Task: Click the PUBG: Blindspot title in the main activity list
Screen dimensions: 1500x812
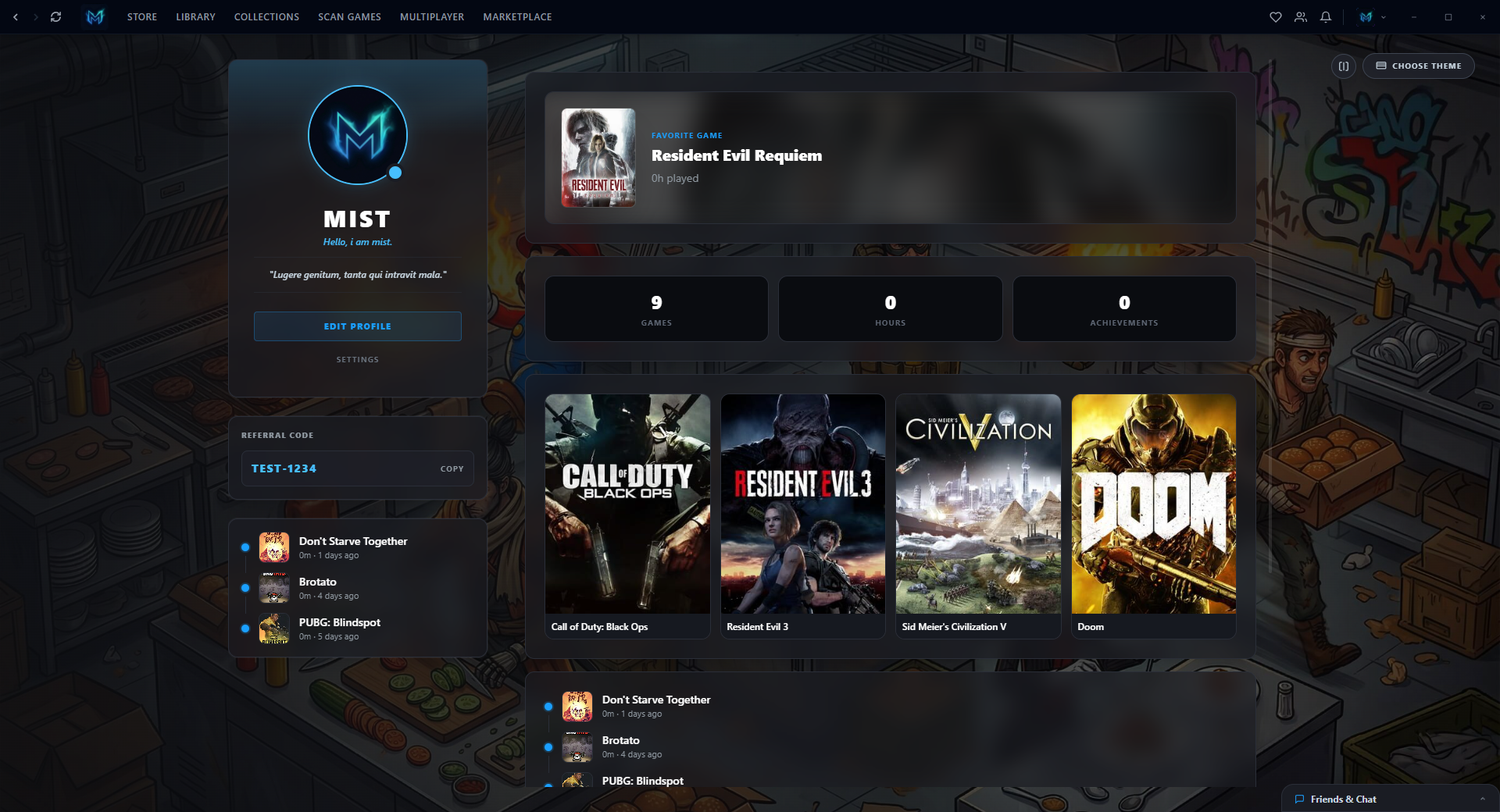Action: (642, 781)
